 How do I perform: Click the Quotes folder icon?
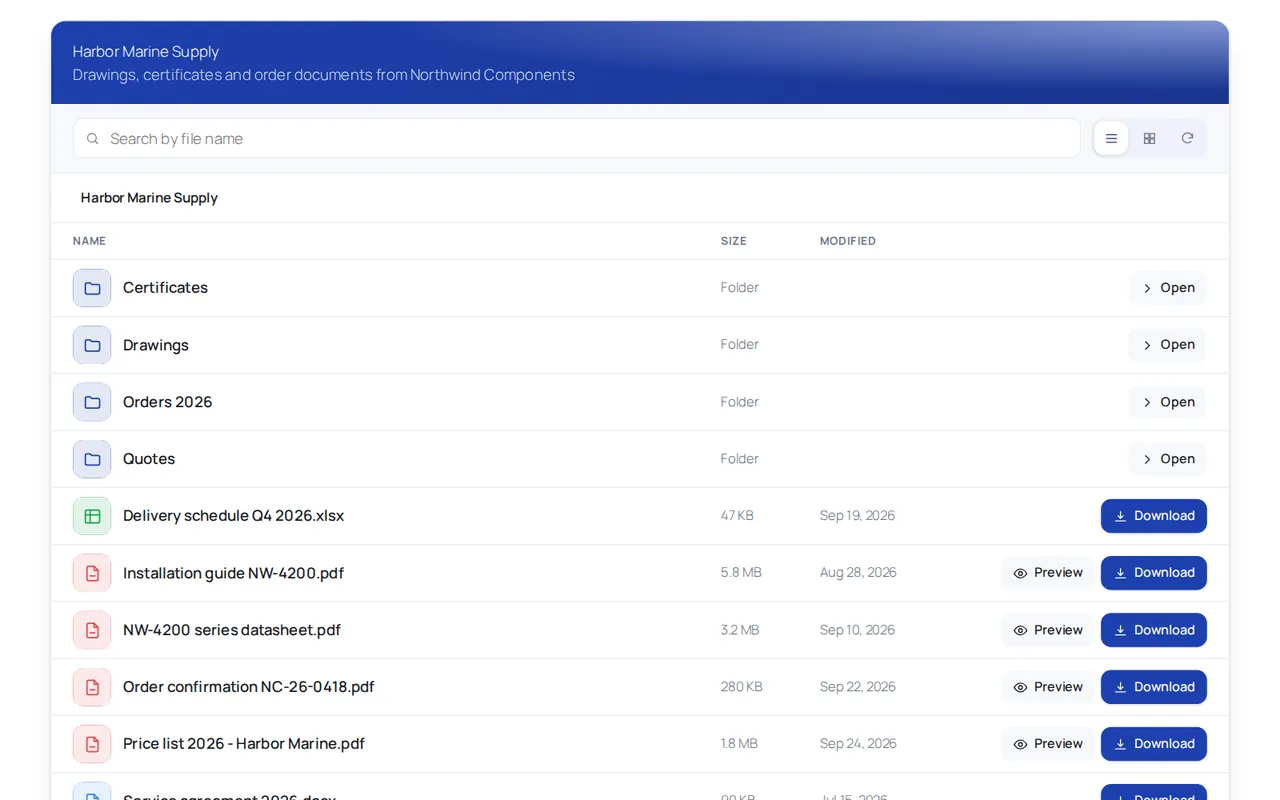click(92, 459)
